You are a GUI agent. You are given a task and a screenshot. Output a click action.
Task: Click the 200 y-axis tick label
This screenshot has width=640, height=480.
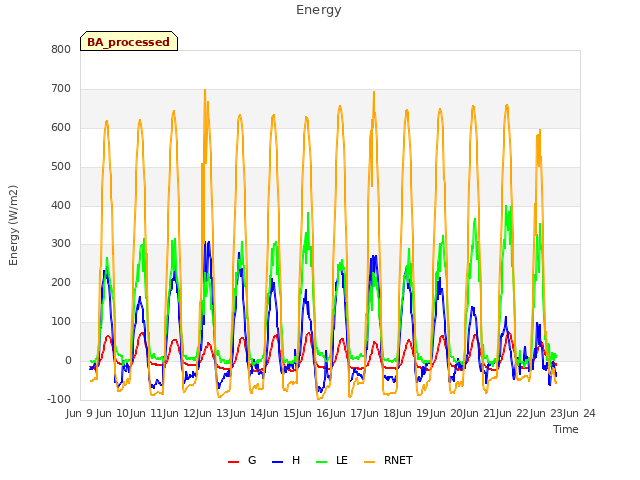point(61,282)
